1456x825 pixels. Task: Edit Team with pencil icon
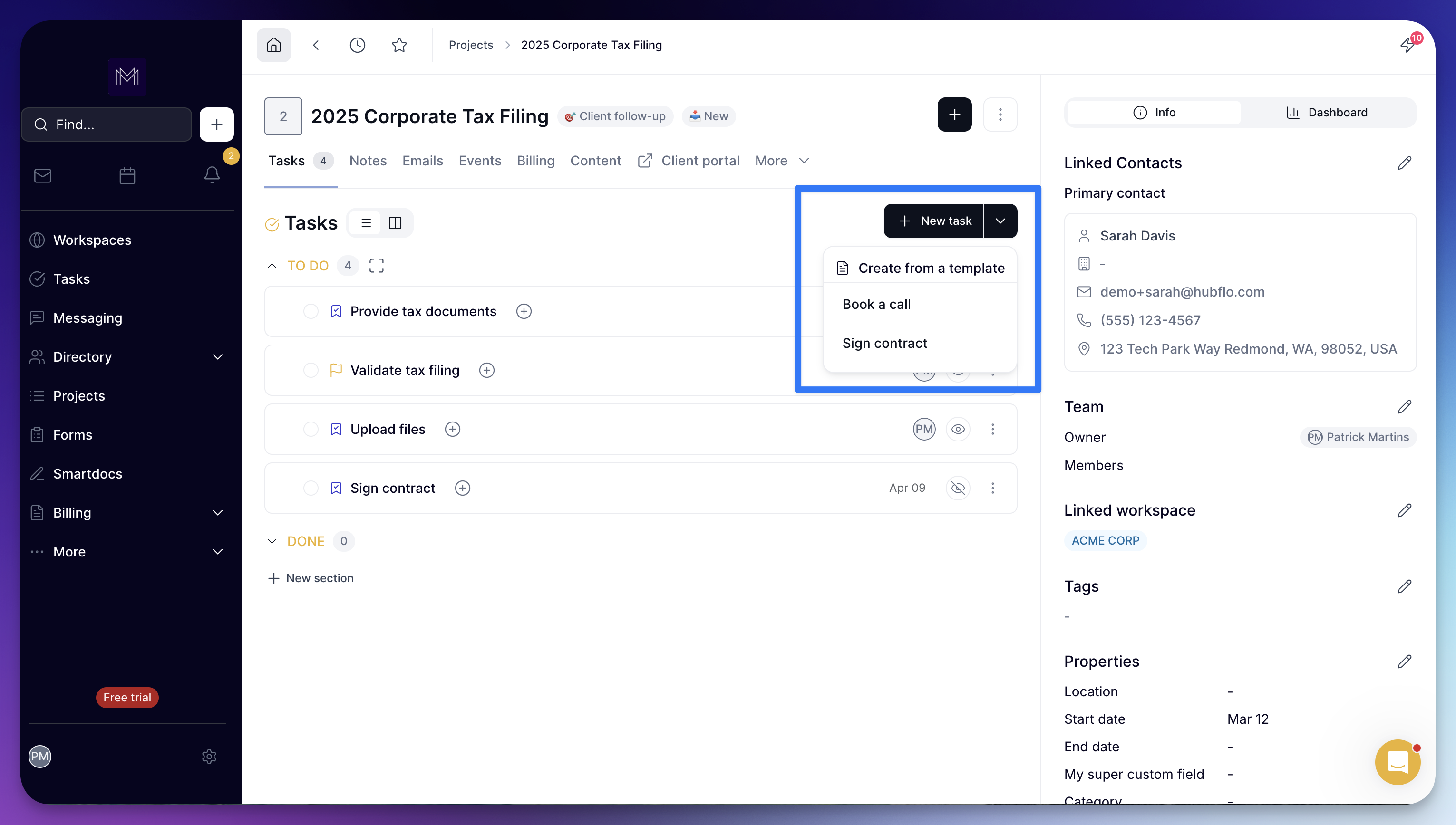tap(1405, 407)
